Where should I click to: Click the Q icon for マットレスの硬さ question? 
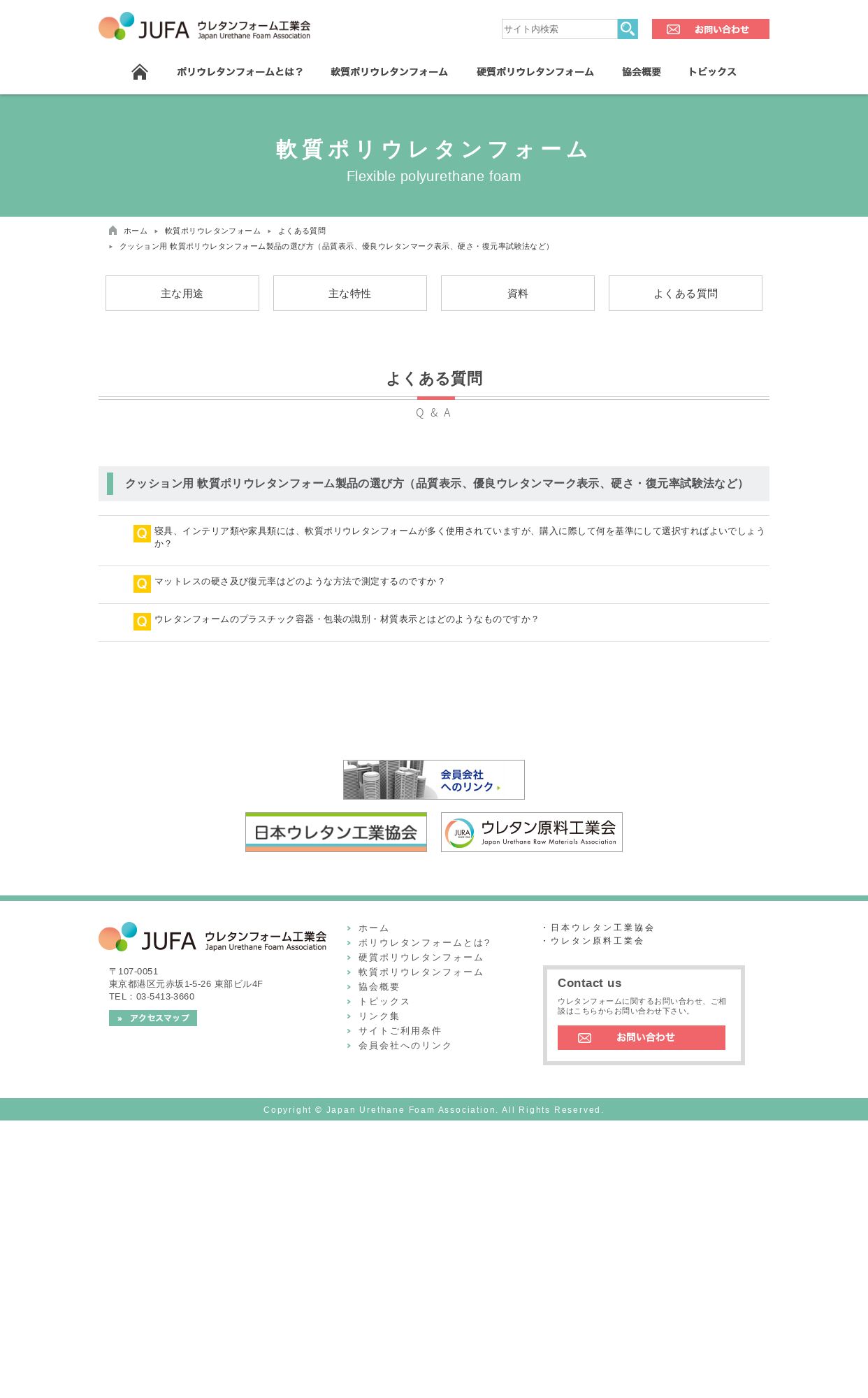(x=142, y=584)
